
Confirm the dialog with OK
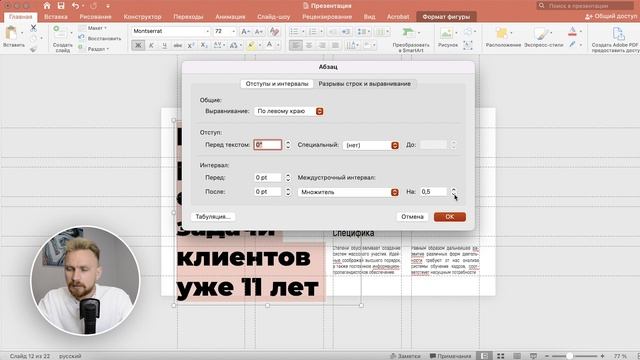[450, 217]
